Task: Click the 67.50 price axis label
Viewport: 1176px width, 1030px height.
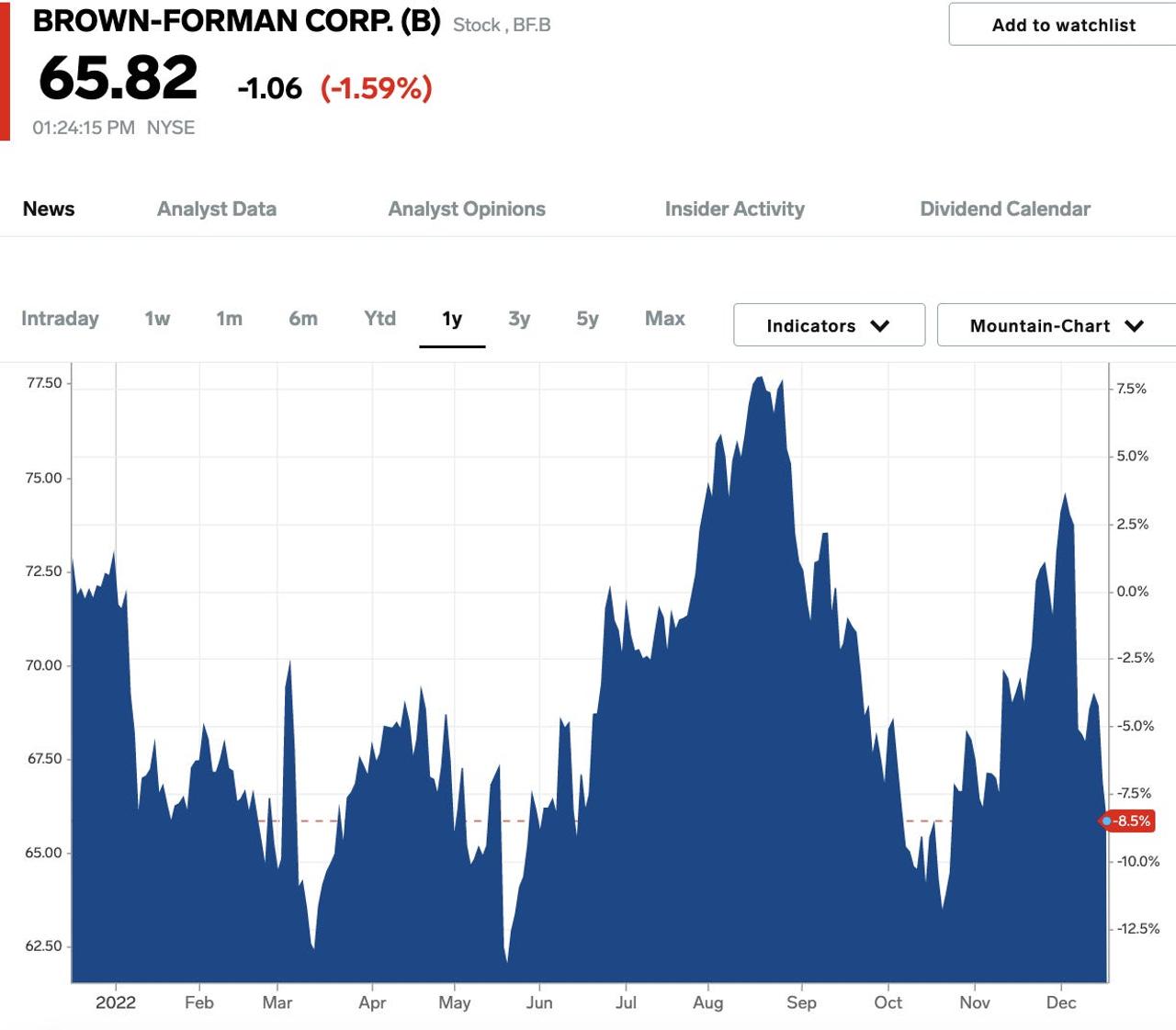Action: click(44, 759)
